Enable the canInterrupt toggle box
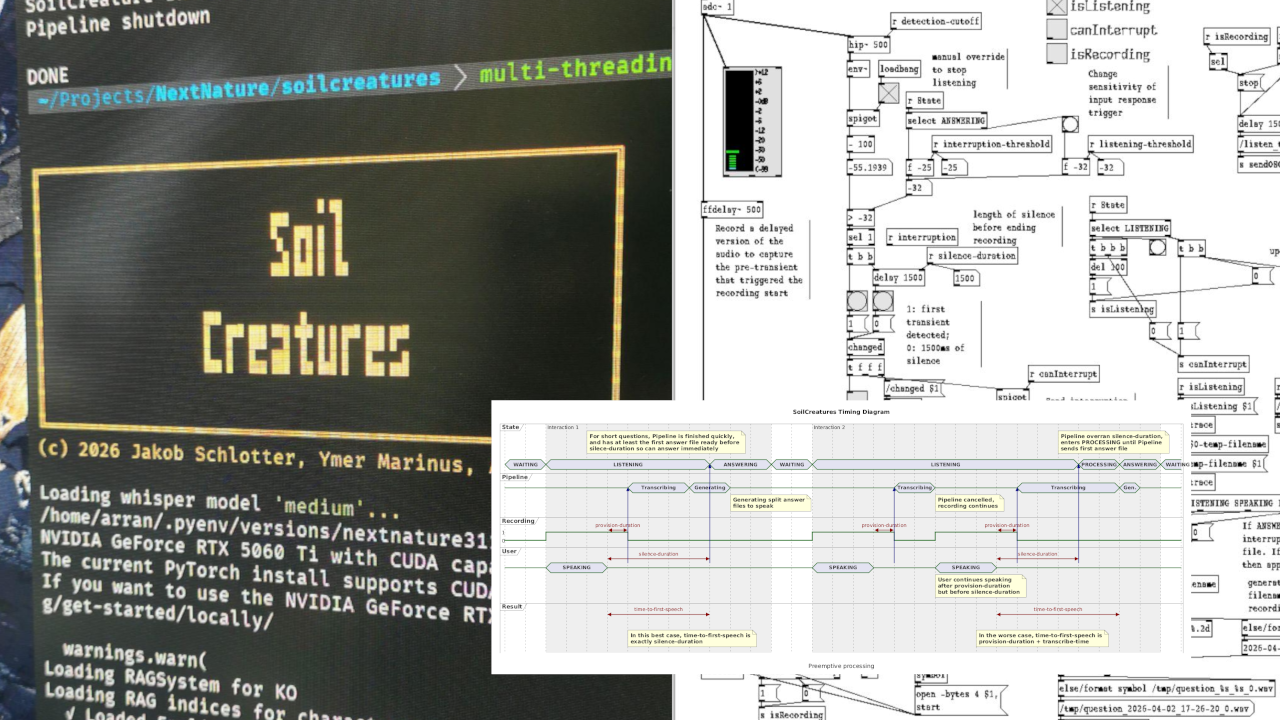This screenshot has height=720, width=1280. (x=1056, y=30)
